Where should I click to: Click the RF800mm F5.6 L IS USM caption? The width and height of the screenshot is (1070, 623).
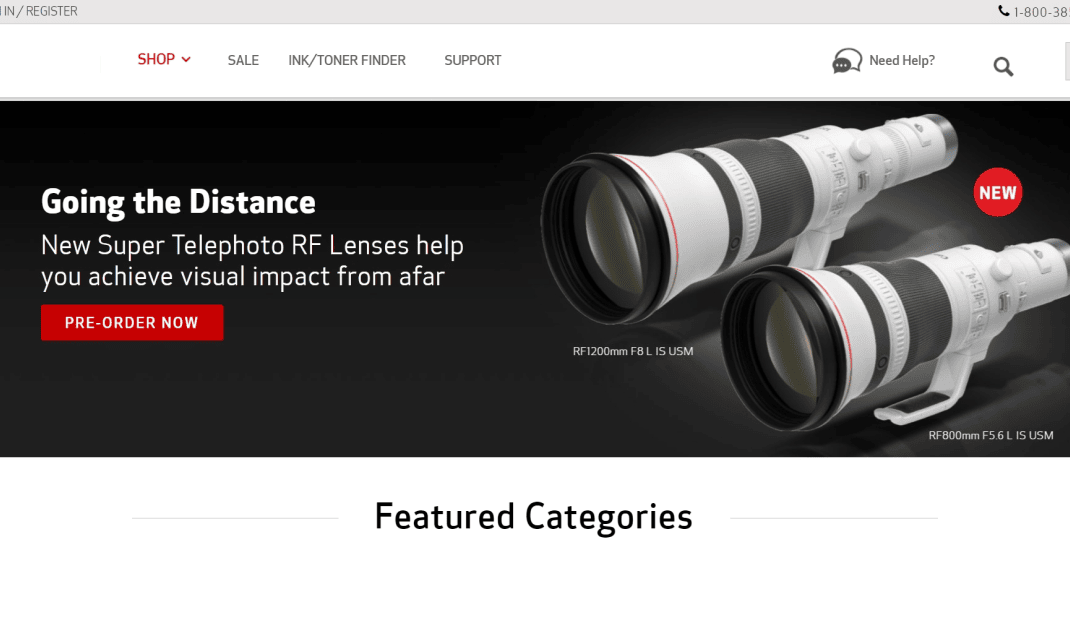coord(990,435)
